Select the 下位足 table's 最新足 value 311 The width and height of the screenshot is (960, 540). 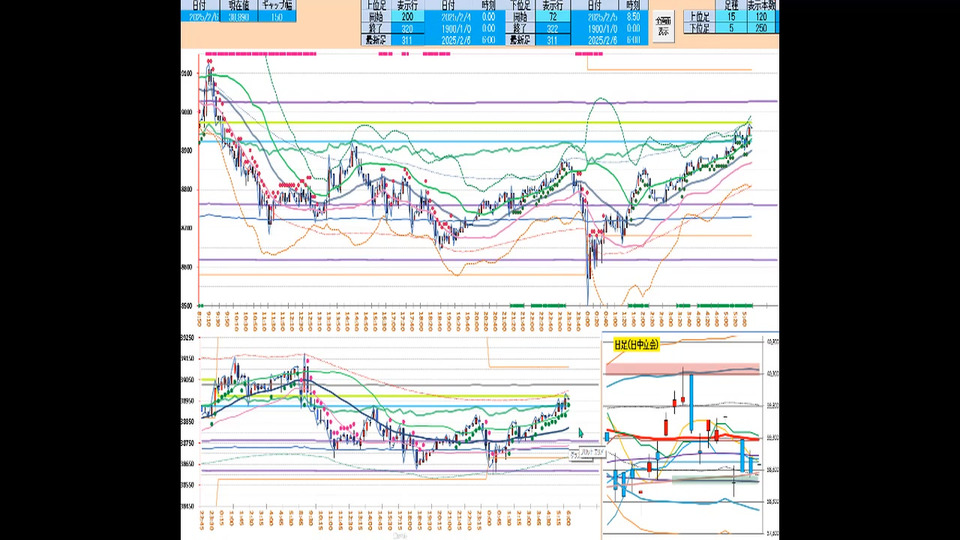click(x=553, y=40)
